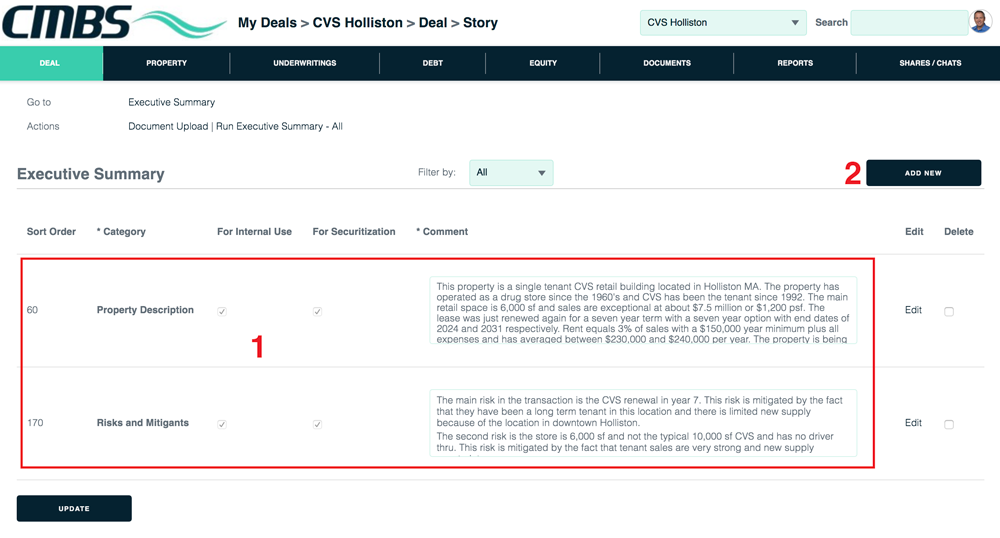Open the user profile avatar
Viewport: 1000px width, 538px height.
click(980, 21)
